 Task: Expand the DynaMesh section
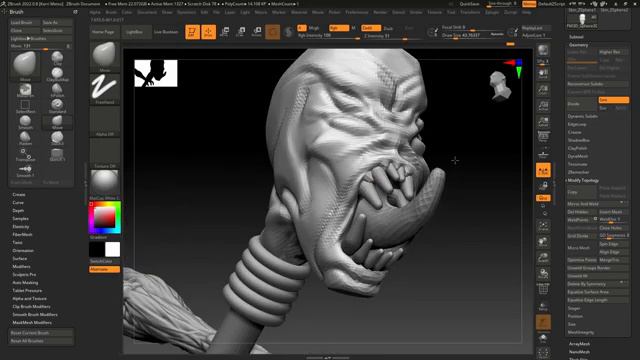point(578,156)
